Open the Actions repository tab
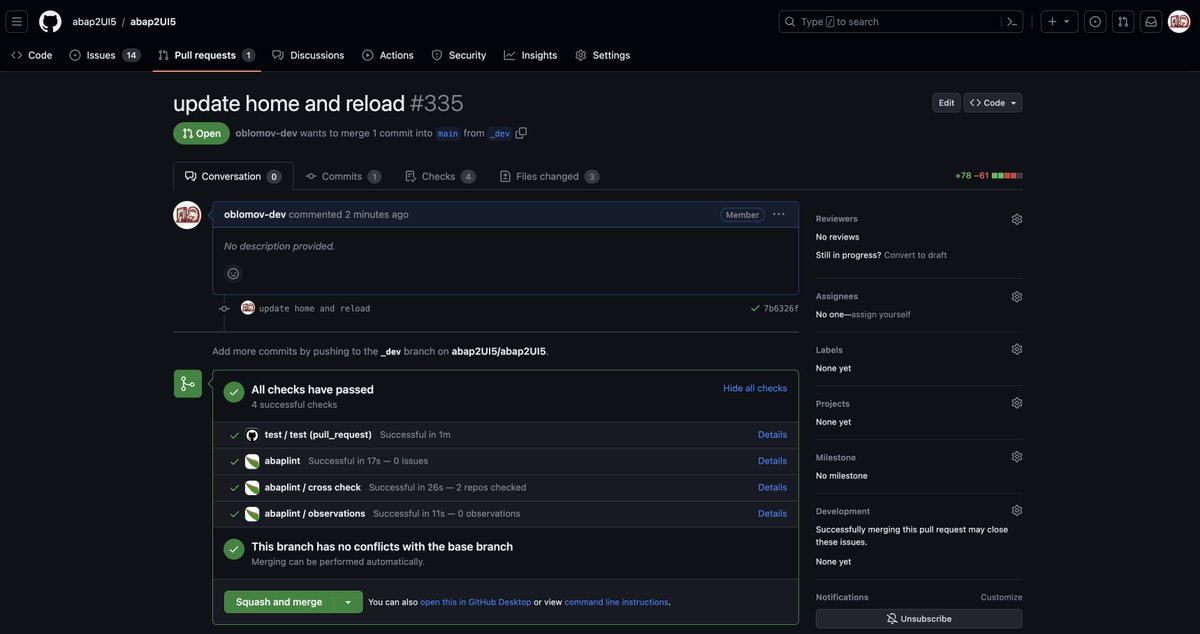 388,55
